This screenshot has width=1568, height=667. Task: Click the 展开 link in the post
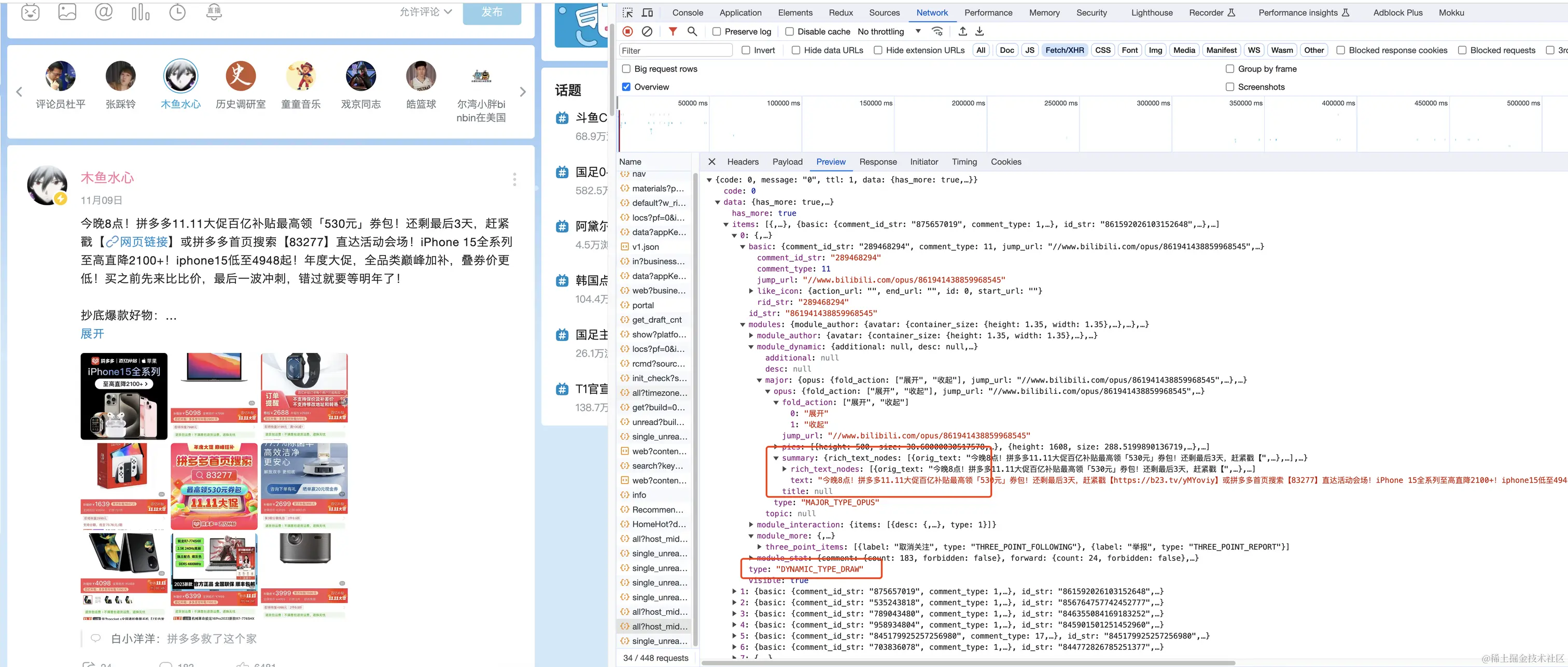click(x=92, y=334)
